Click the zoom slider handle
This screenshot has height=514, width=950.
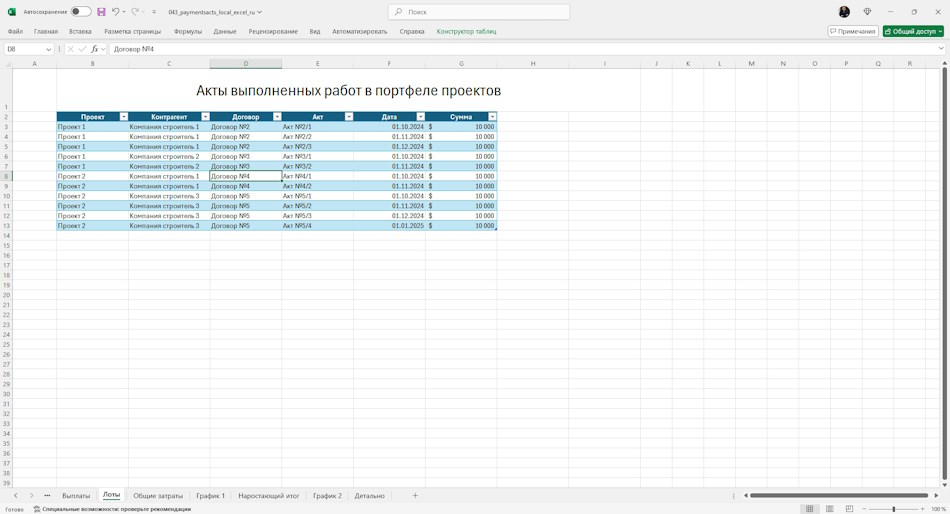(894, 509)
